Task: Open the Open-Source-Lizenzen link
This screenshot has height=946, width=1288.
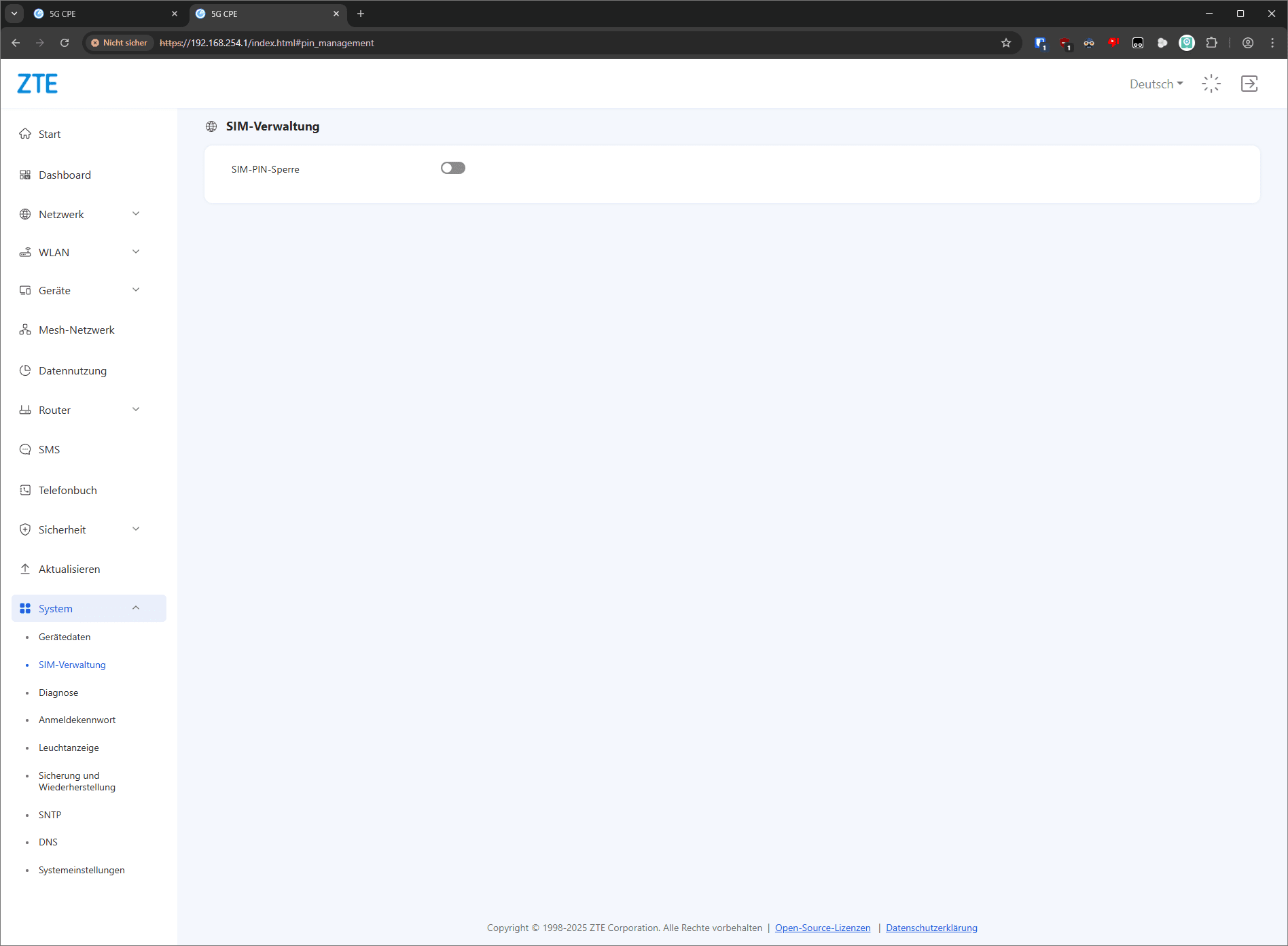Action: 822,928
